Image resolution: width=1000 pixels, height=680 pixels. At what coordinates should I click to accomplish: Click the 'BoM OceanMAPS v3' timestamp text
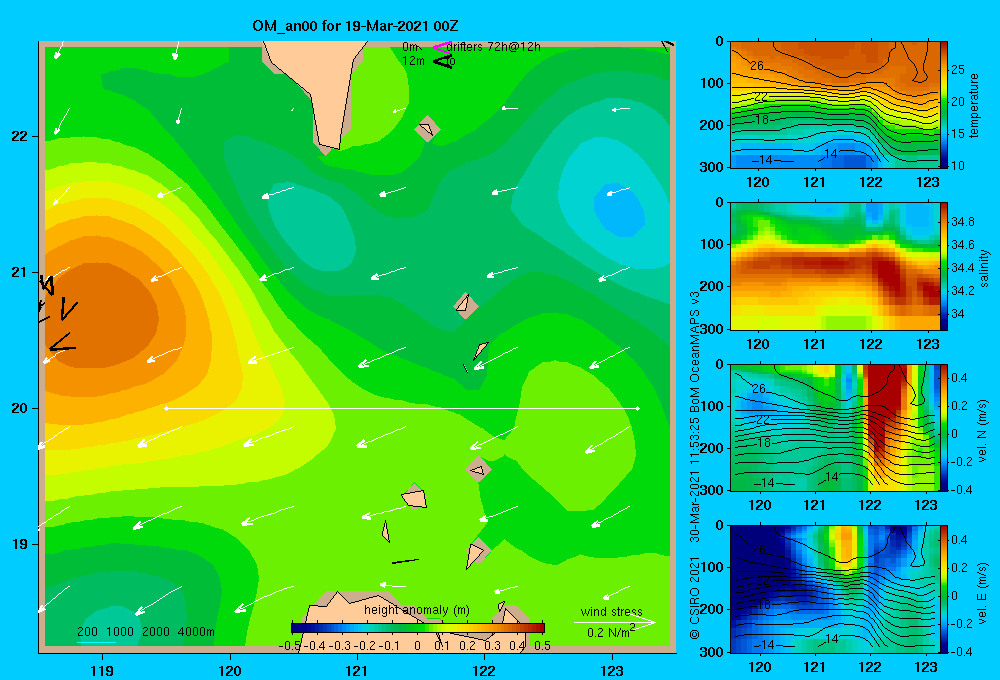pos(695,352)
